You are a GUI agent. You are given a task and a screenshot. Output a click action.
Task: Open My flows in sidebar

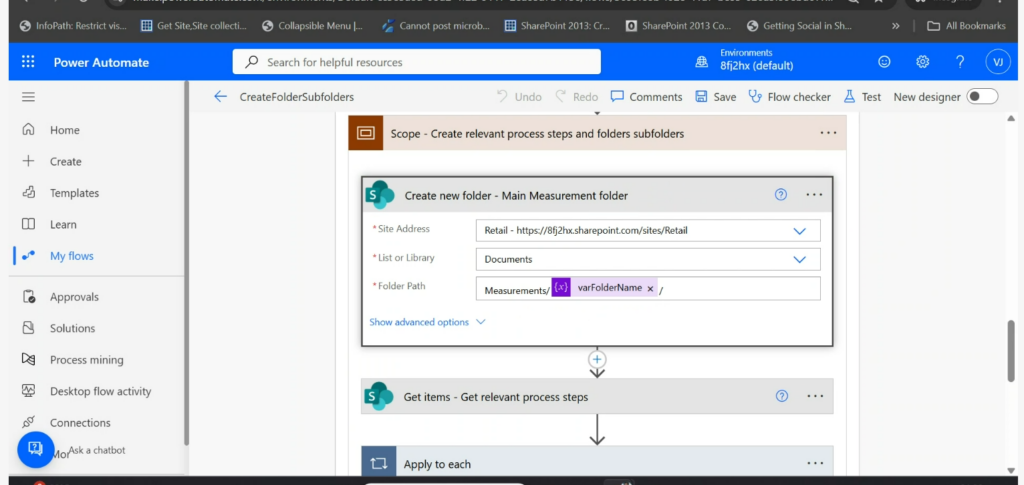72,256
